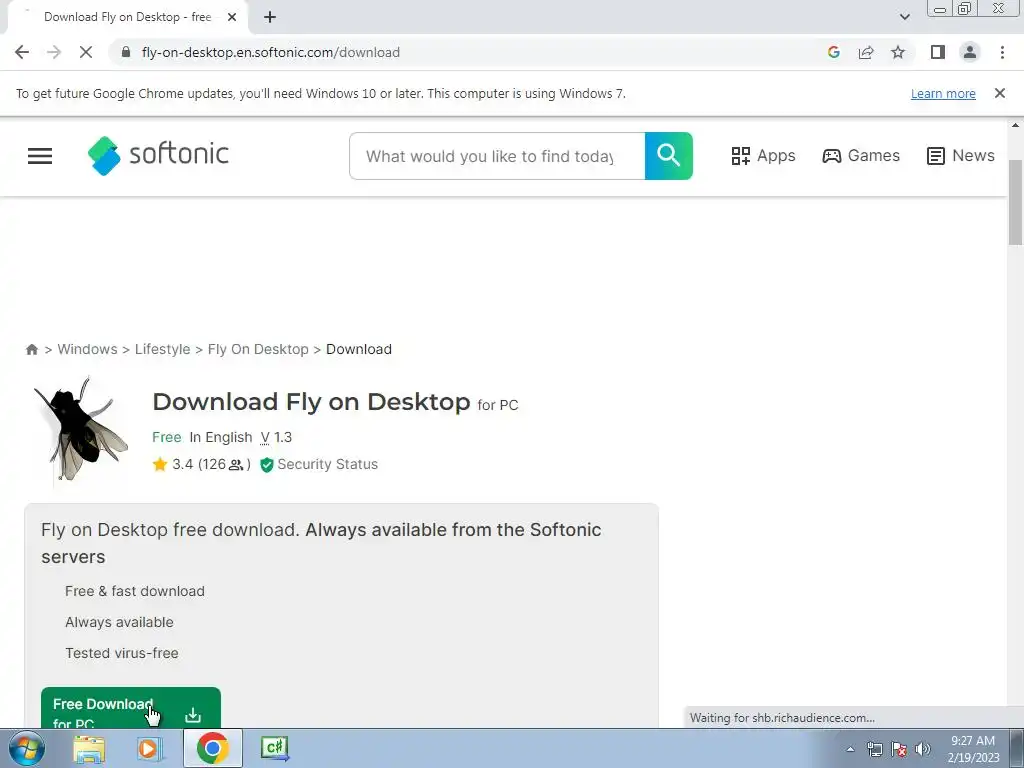Open the C# application on the taskbar
The width and height of the screenshot is (1024, 768).
point(274,748)
